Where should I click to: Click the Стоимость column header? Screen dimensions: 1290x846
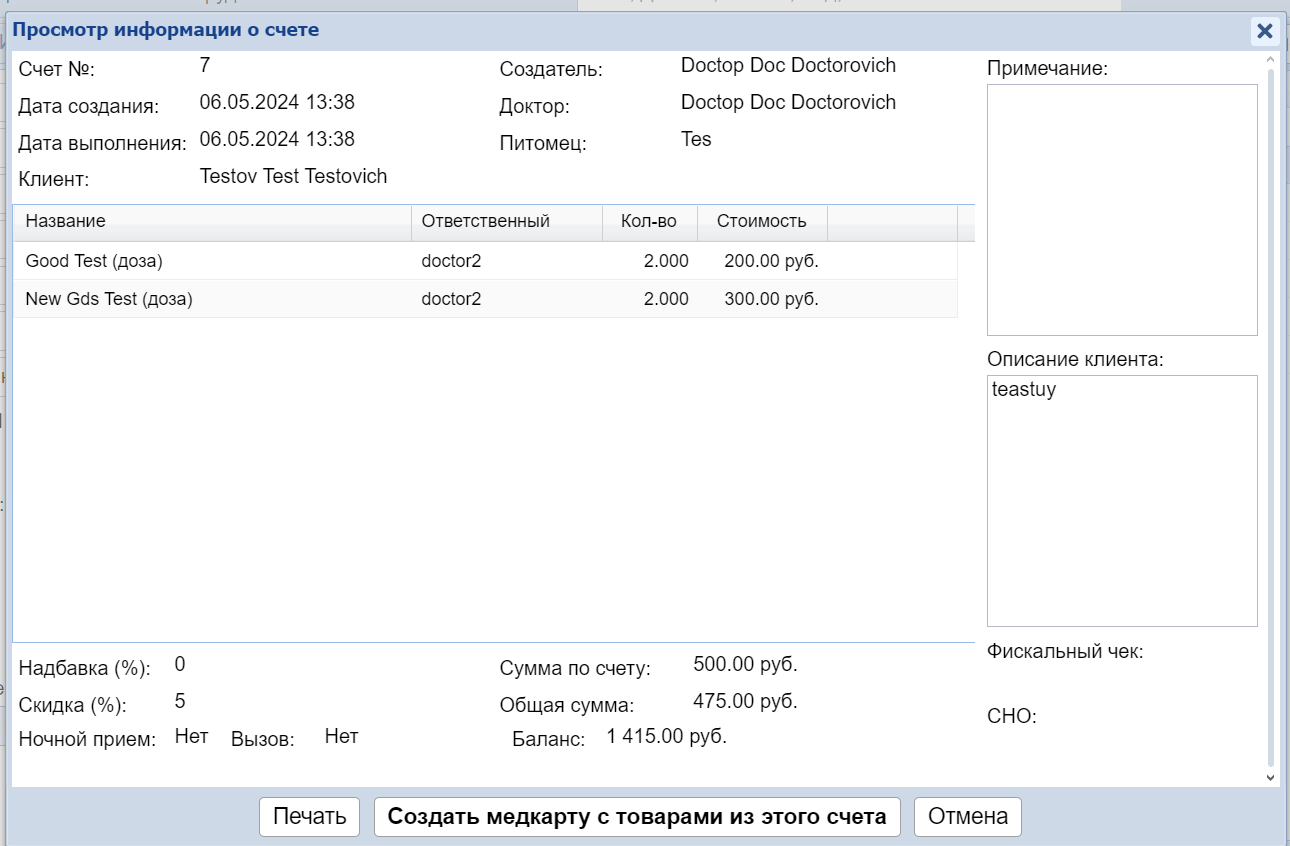click(761, 222)
